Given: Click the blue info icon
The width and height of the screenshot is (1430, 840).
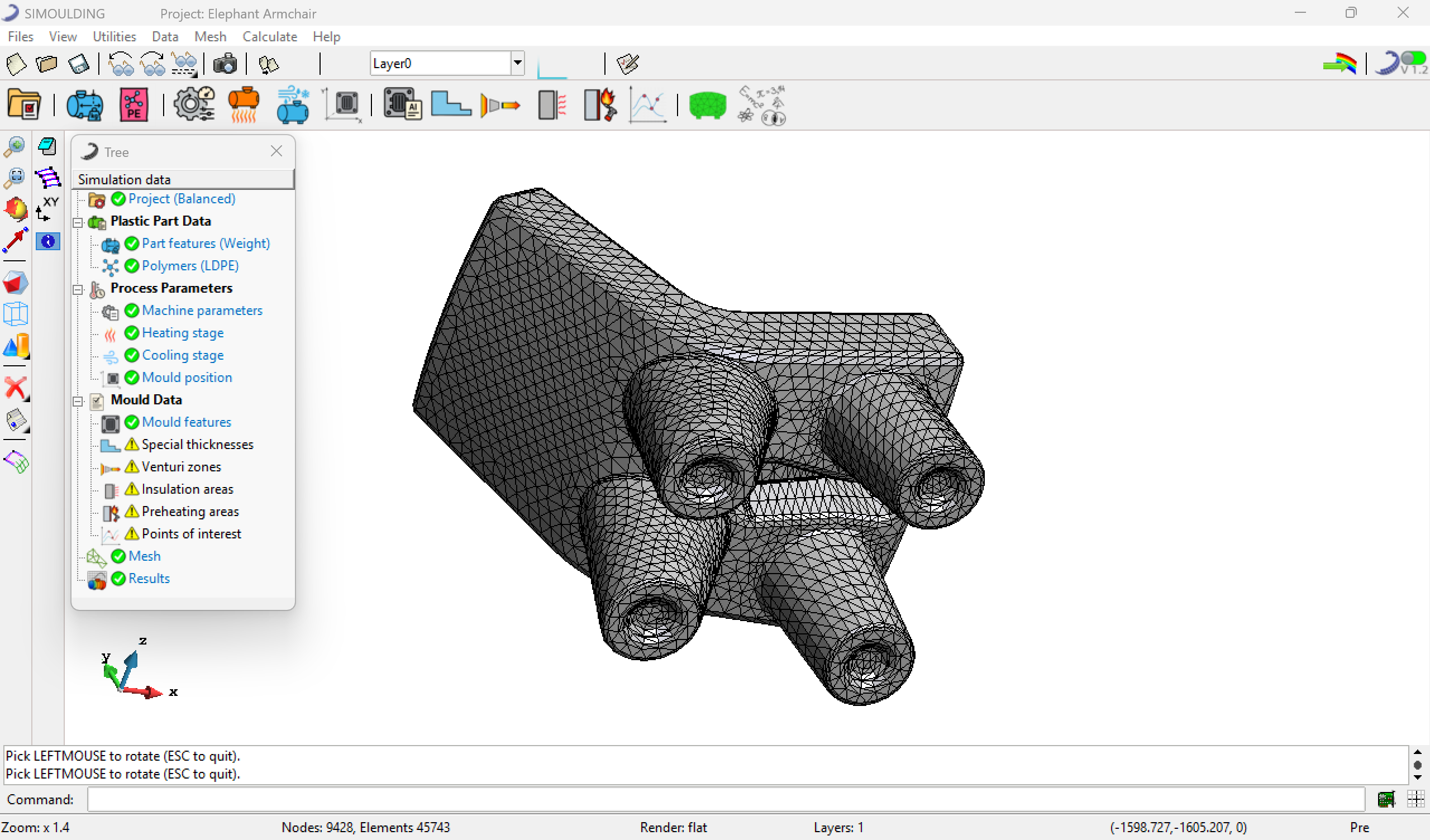Looking at the screenshot, I should click(x=48, y=241).
